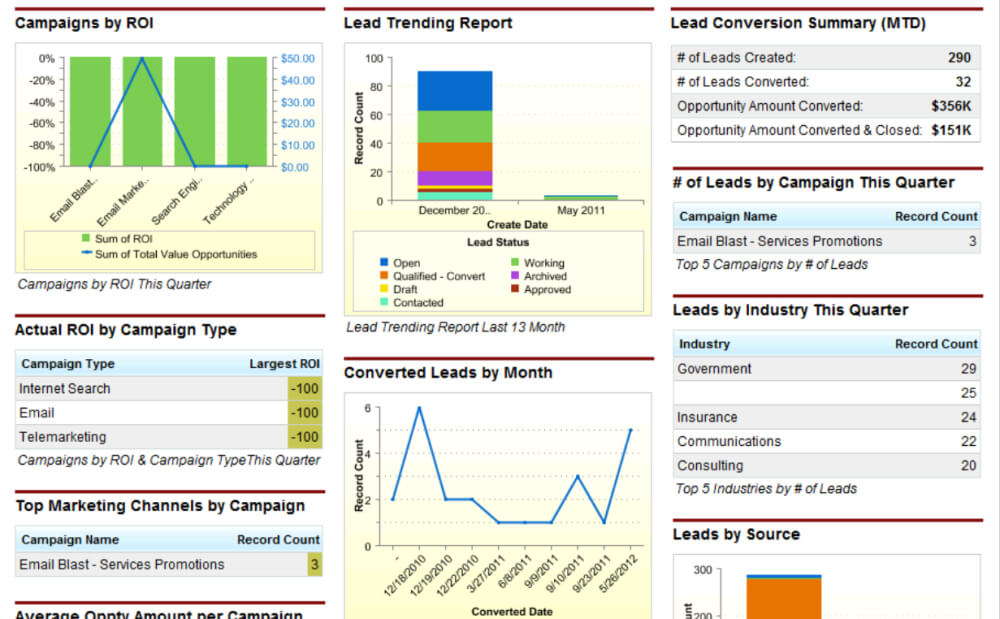Open Top 5 Industries by # of Leads link
1000x619 pixels.
tap(766, 488)
